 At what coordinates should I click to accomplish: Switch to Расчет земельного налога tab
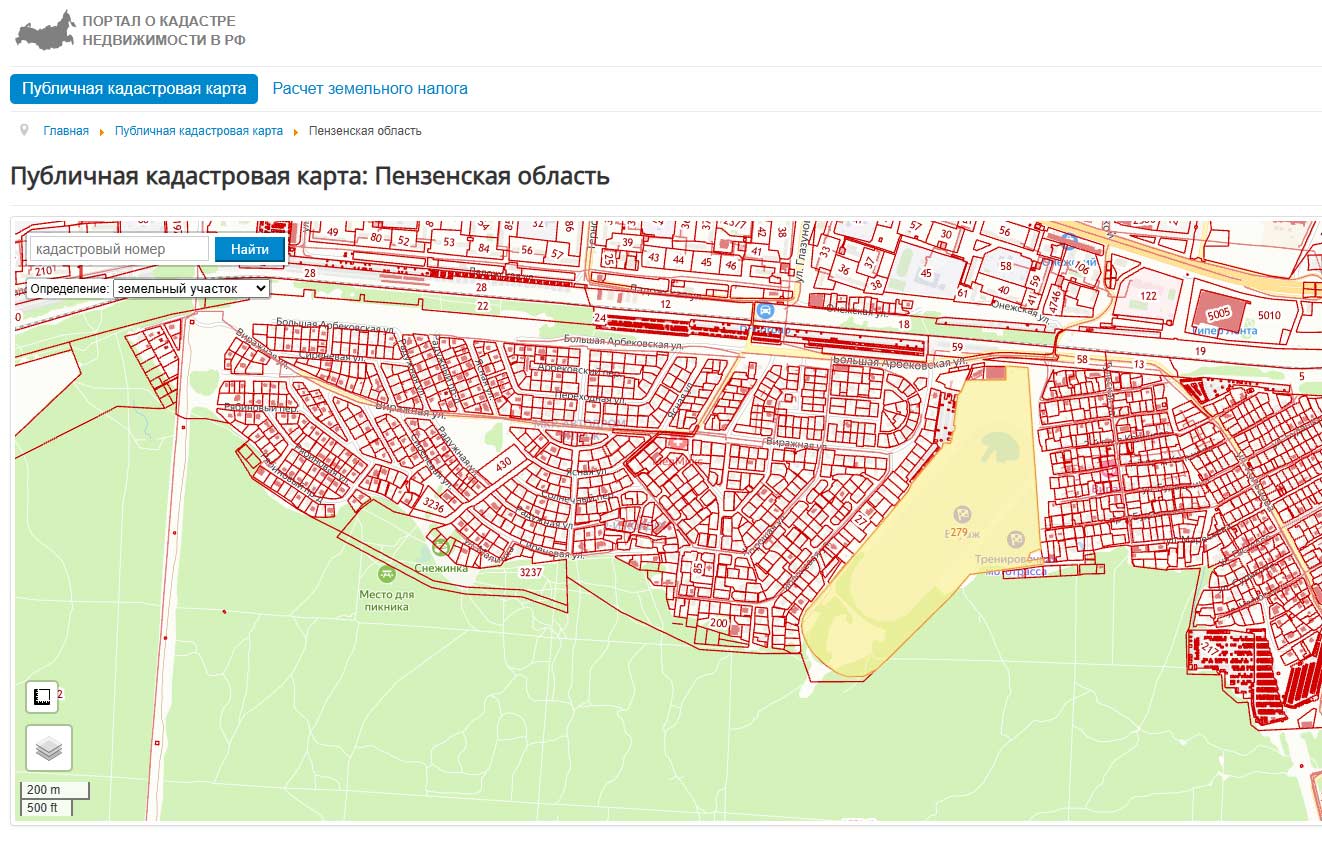(370, 88)
